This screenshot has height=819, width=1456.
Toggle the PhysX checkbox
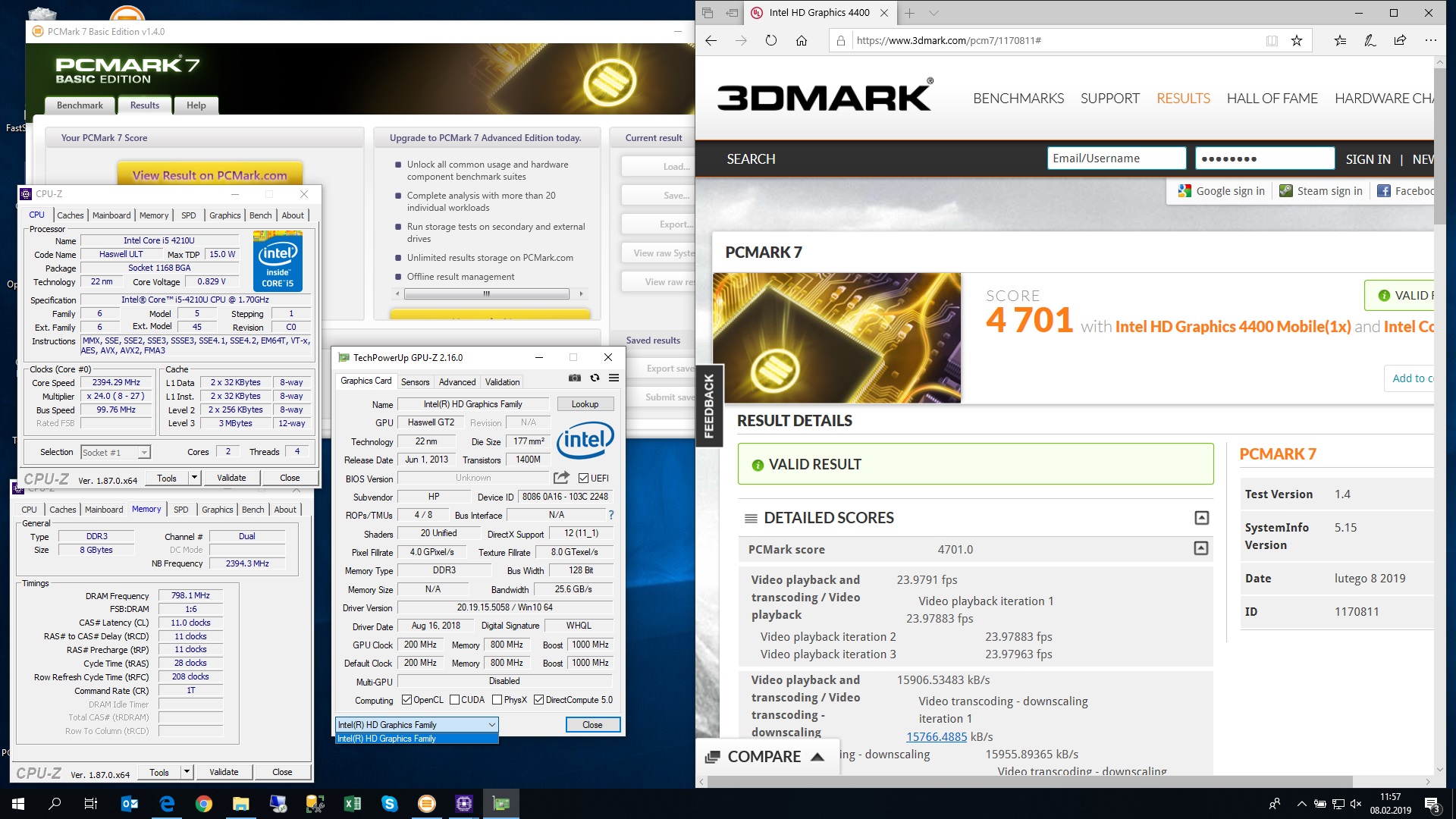click(x=497, y=700)
